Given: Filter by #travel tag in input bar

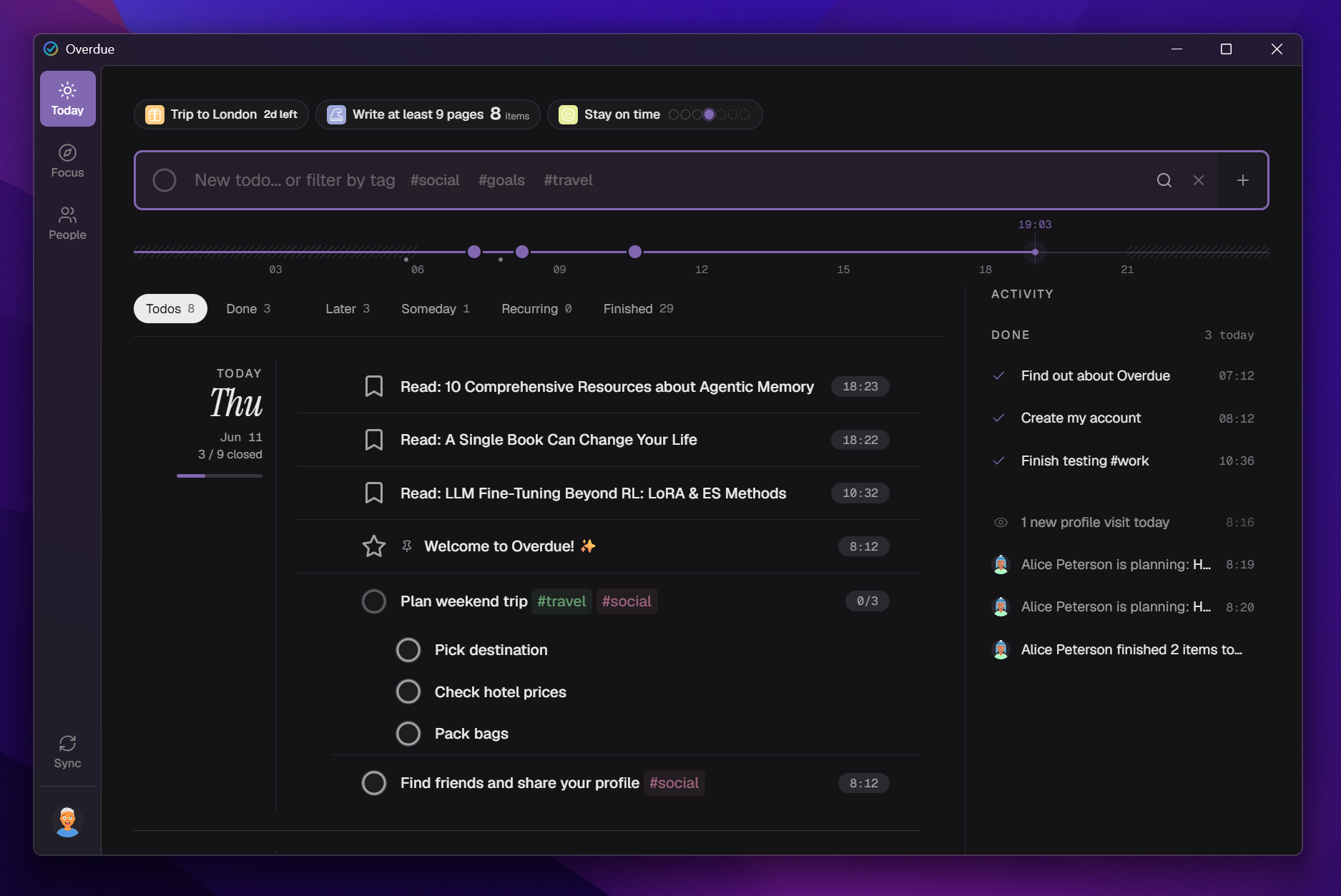Looking at the screenshot, I should (568, 180).
